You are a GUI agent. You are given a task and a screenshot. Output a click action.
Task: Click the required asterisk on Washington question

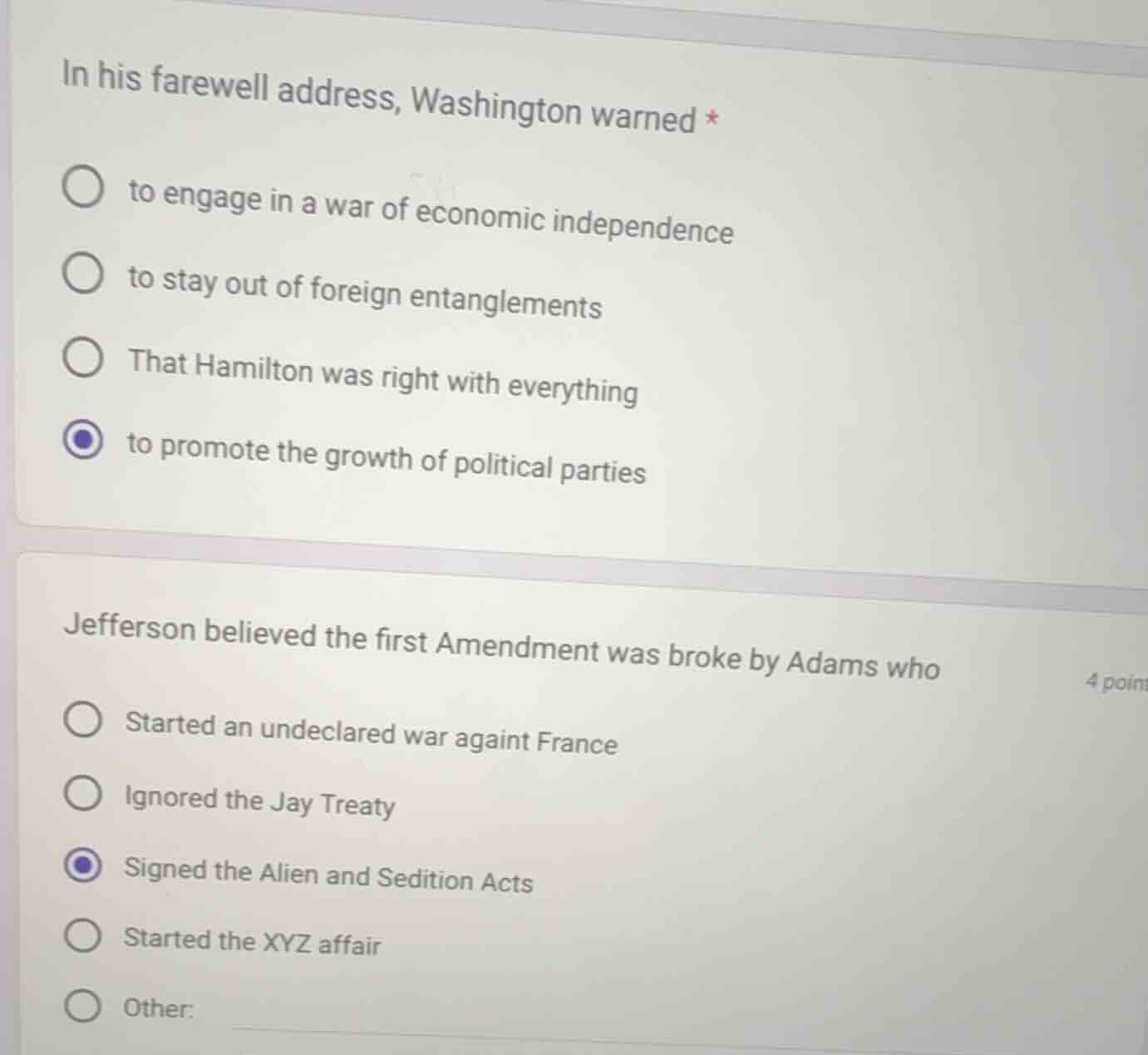coord(713,118)
